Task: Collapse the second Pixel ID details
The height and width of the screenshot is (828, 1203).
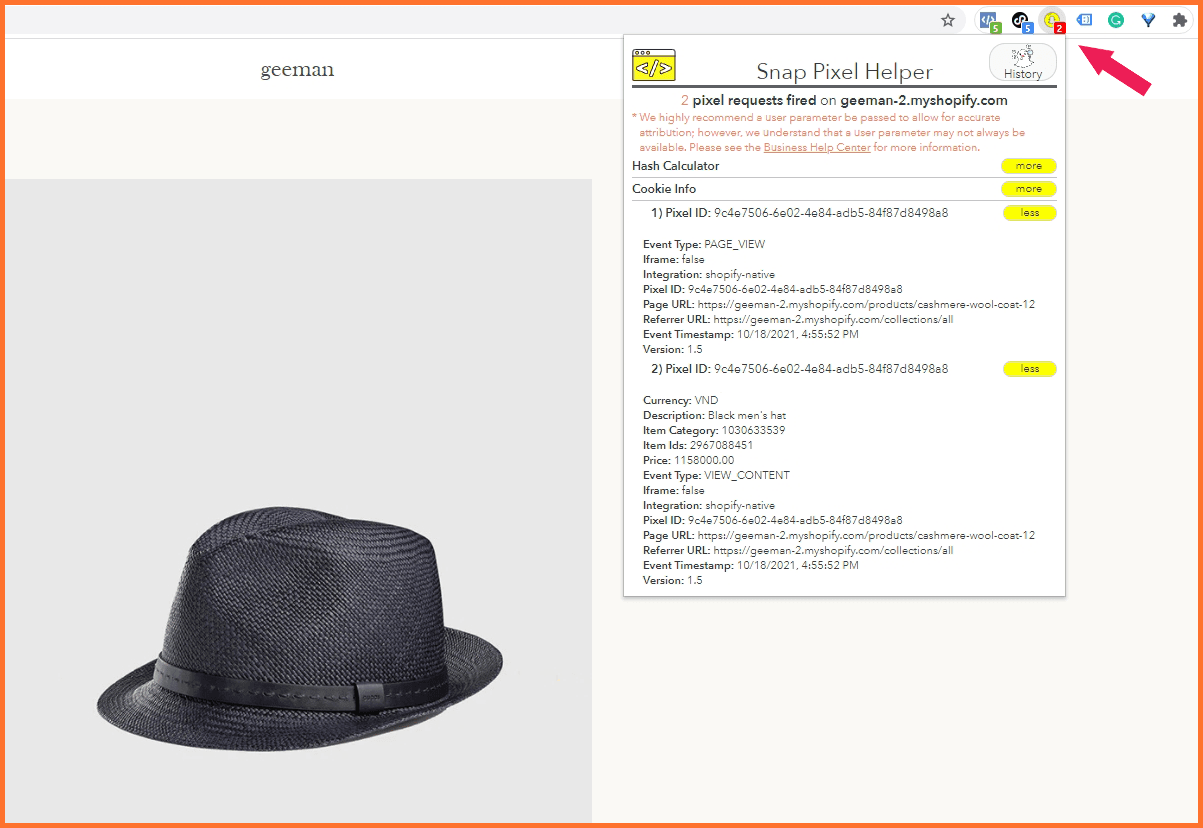Action: tap(1029, 369)
